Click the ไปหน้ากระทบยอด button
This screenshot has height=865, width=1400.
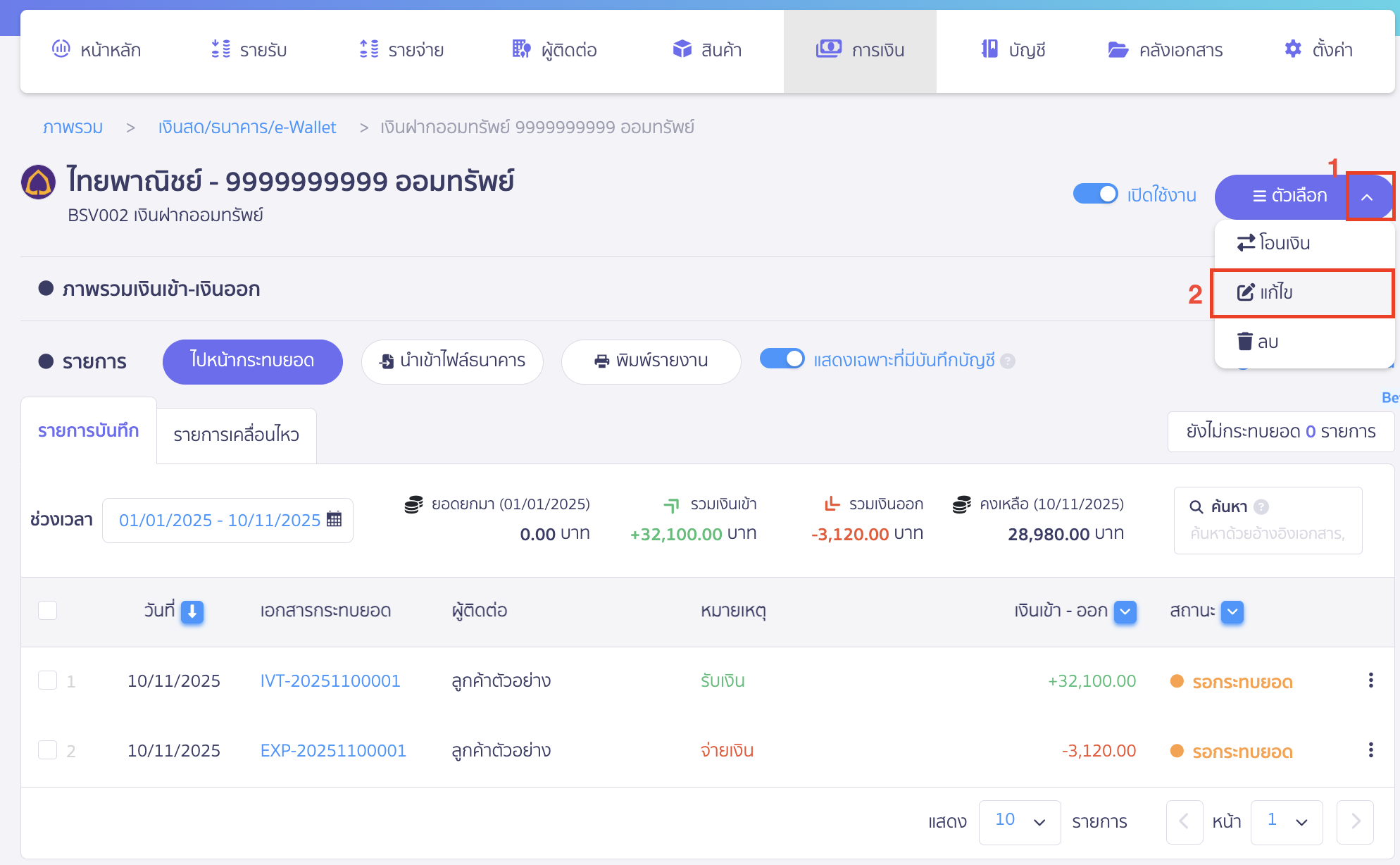[x=251, y=361]
